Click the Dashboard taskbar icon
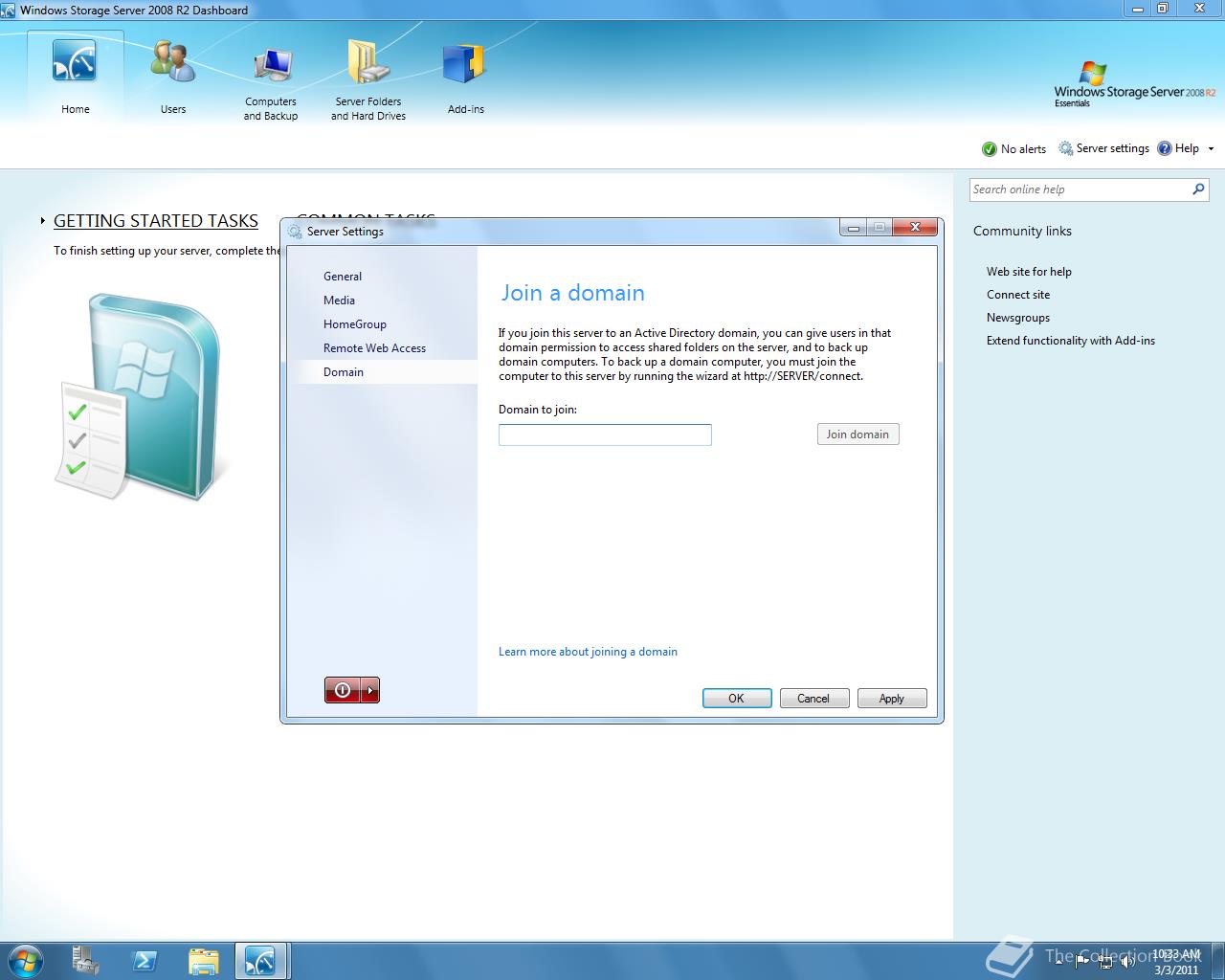The image size is (1225, 980). click(260, 961)
